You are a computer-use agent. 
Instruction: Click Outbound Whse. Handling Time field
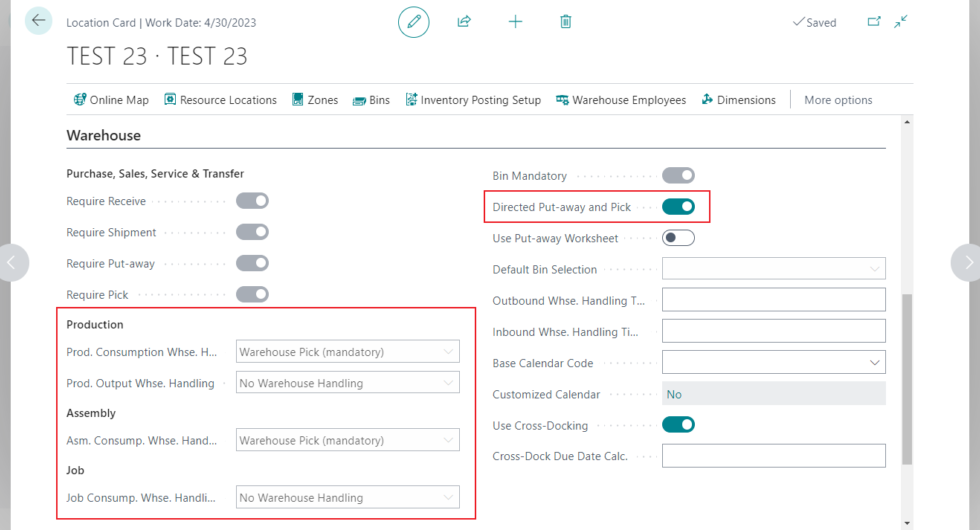774,300
